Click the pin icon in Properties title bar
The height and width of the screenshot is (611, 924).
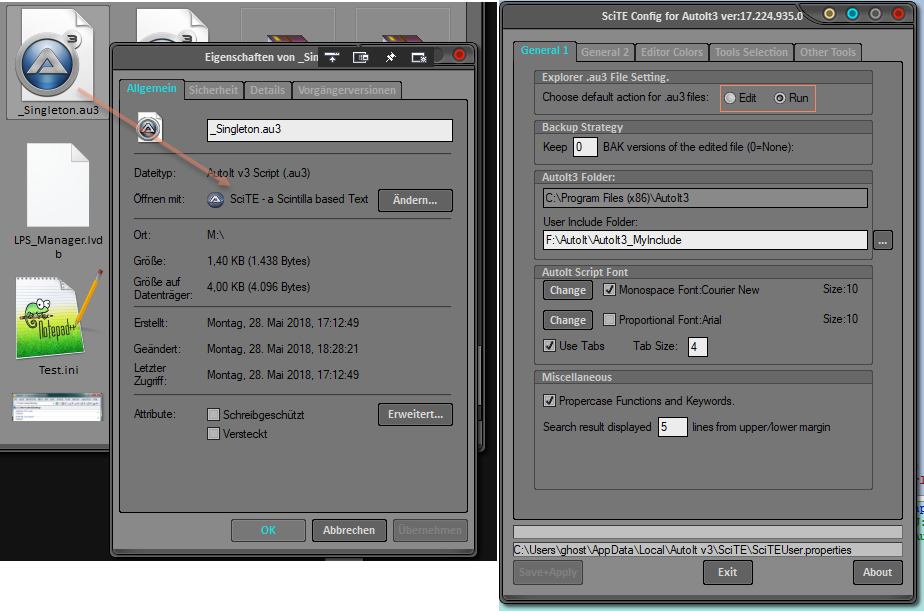click(x=390, y=57)
